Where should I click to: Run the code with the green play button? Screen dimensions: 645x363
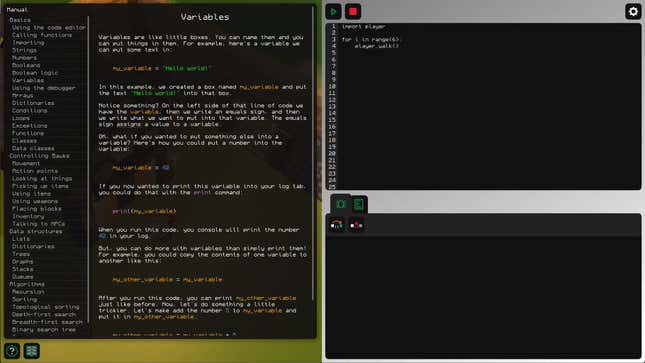point(333,12)
